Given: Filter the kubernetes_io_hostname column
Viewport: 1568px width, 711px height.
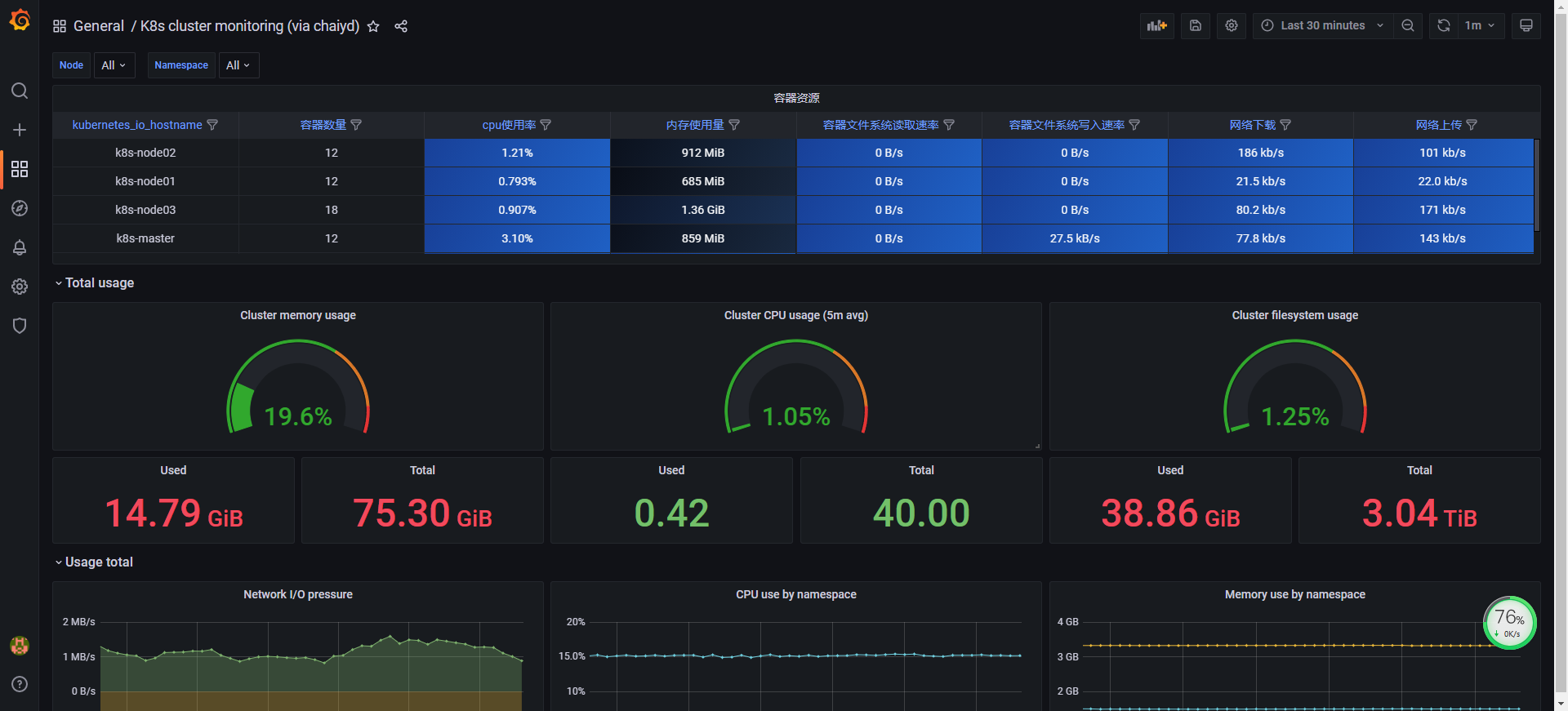Looking at the screenshot, I should pos(213,125).
